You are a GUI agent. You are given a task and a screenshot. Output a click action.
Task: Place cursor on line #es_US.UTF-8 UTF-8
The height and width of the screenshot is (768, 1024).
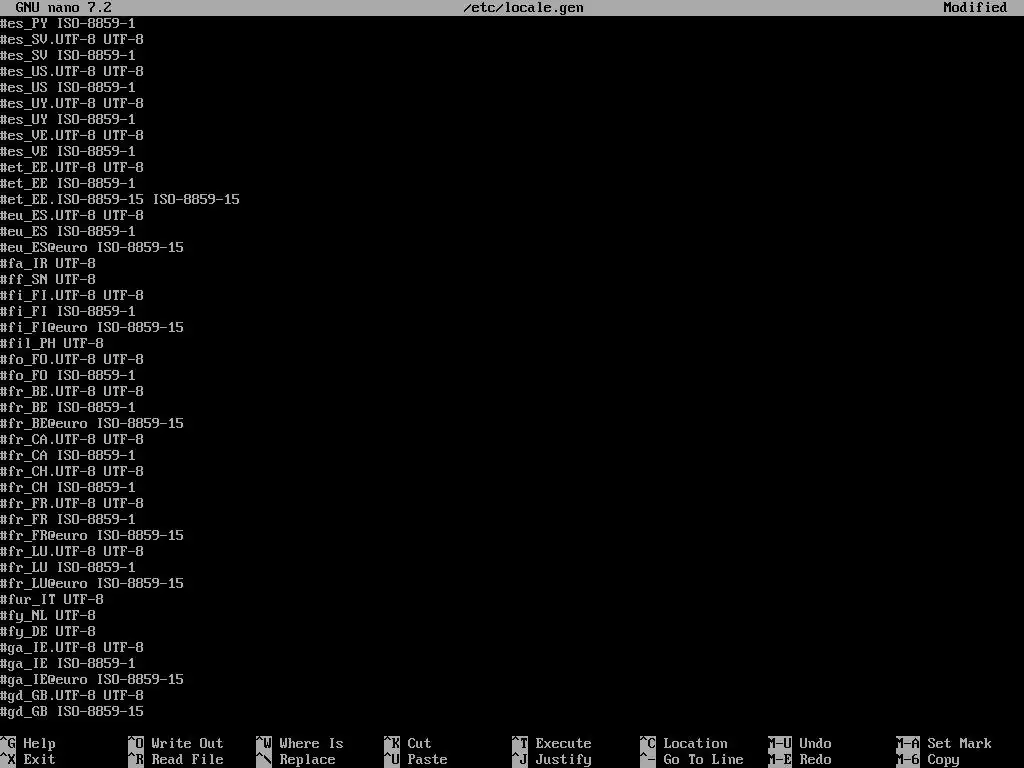click(72, 71)
